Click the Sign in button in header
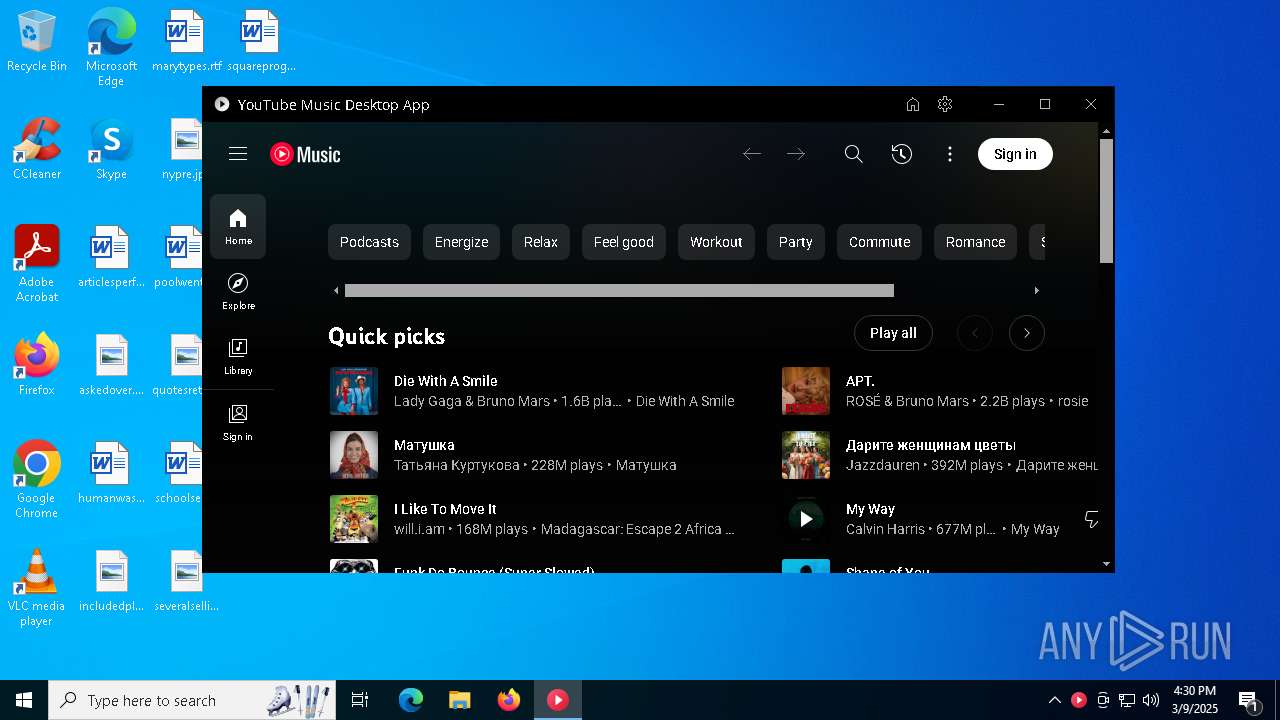Viewport: 1280px width, 720px height. click(x=1015, y=154)
